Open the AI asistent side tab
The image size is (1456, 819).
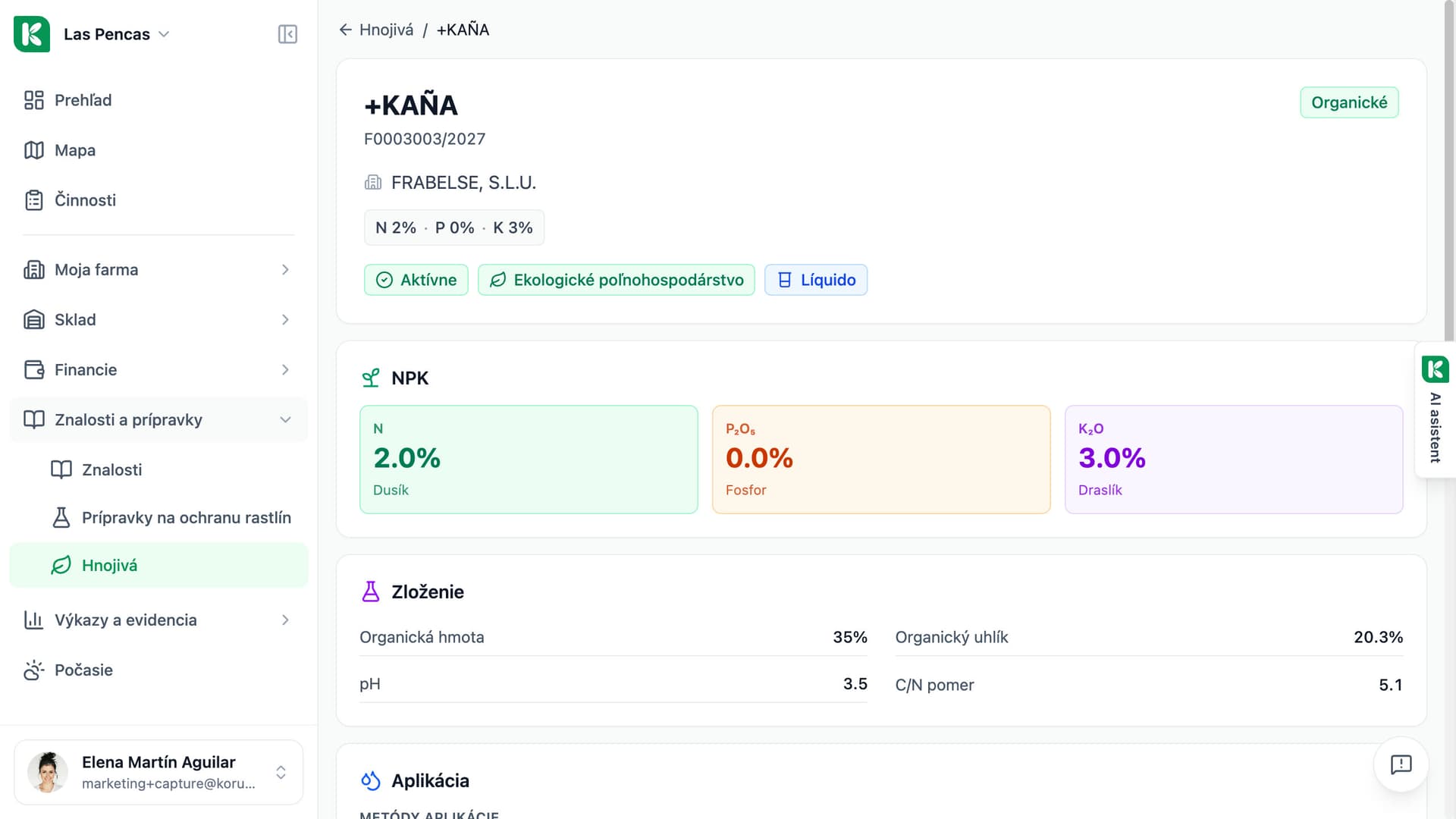tap(1435, 409)
